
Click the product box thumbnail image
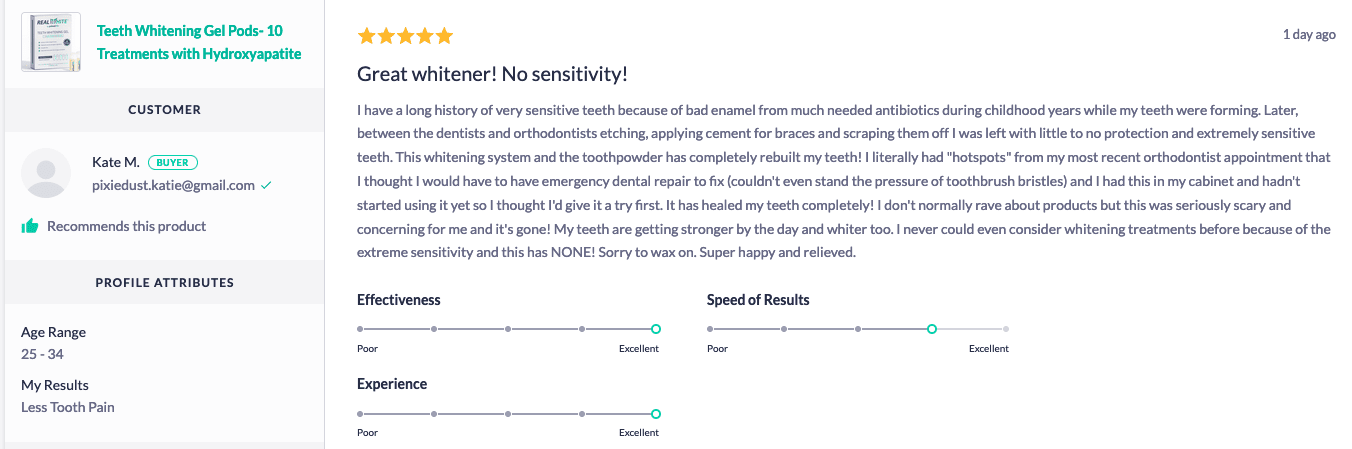51,41
